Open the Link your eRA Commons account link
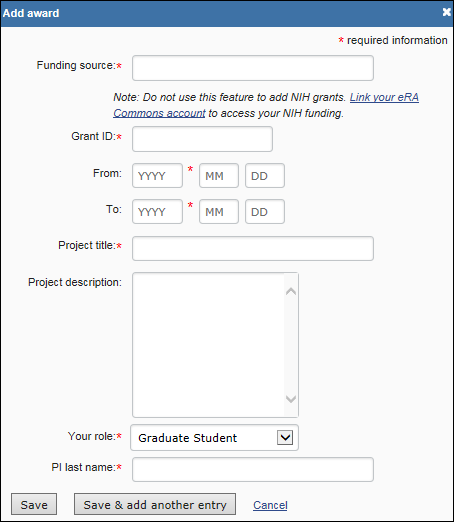 click(x=384, y=97)
